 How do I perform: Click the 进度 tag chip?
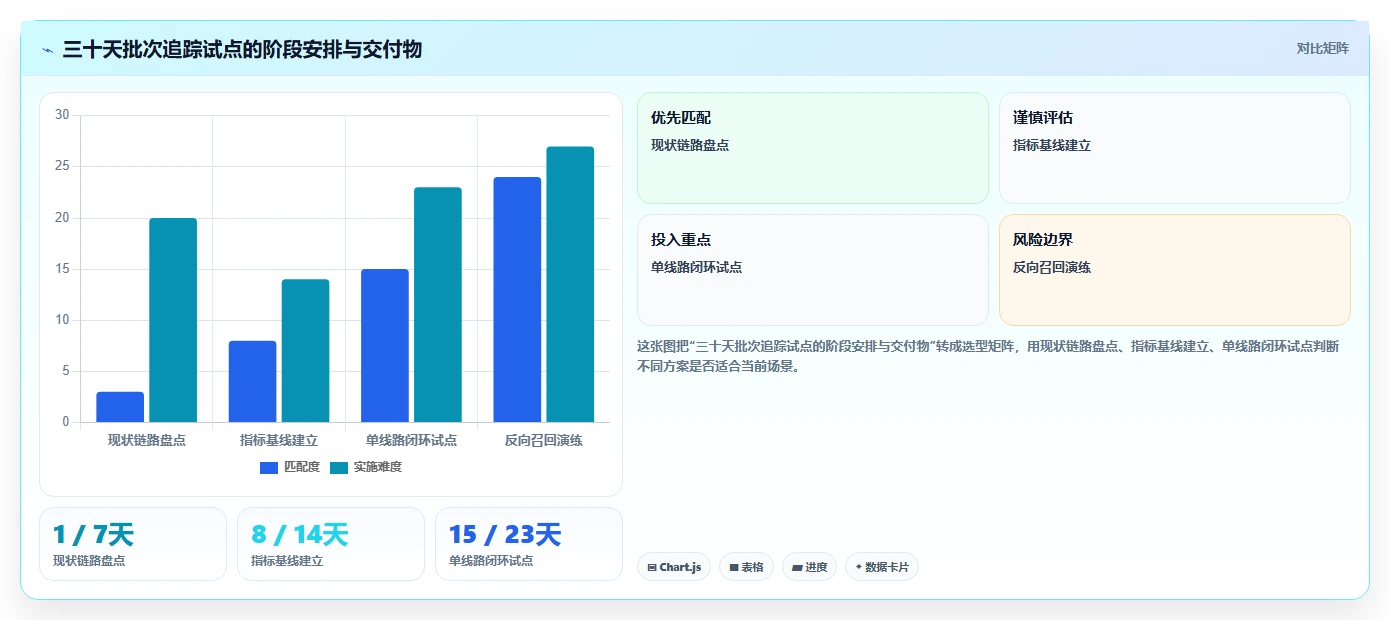coord(810,567)
